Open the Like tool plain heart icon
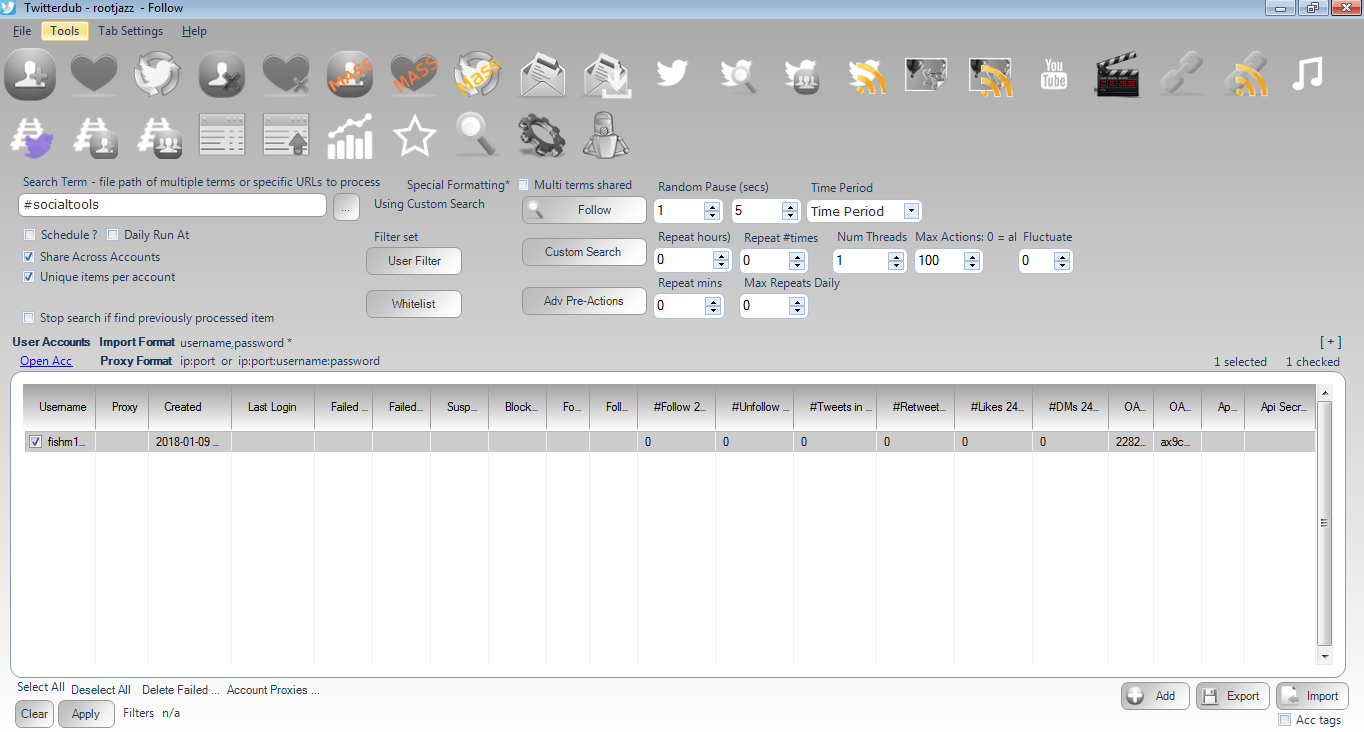This screenshot has width=1364, height=732. coord(94,74)
